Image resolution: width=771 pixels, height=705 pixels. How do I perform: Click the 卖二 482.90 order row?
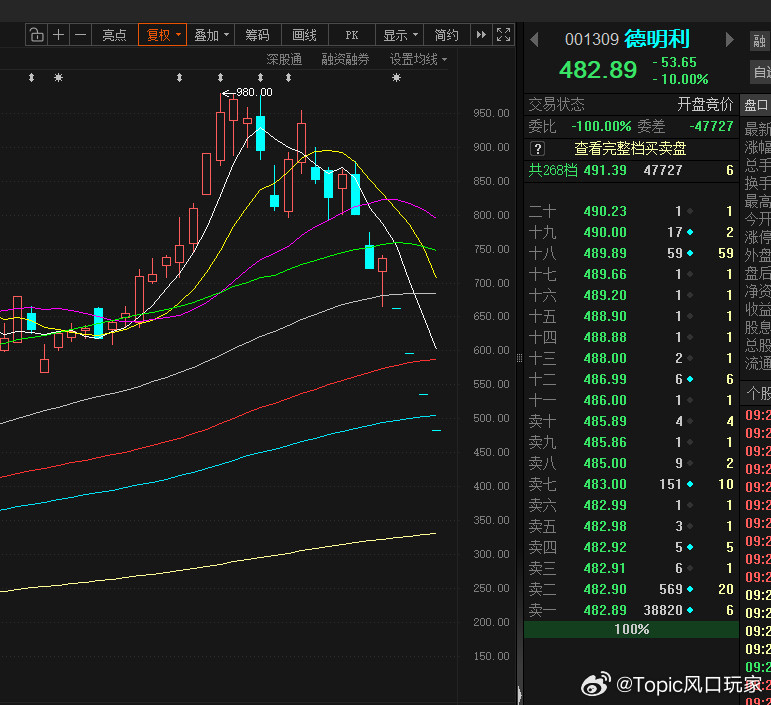[x=631, y=589]
